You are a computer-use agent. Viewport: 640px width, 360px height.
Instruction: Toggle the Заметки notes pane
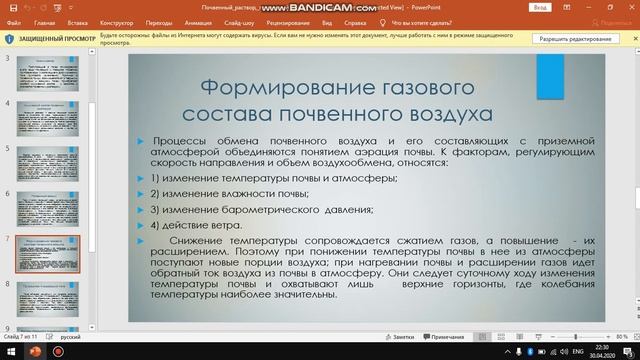point(400,337)
